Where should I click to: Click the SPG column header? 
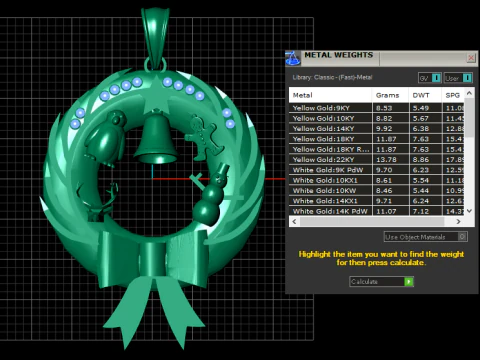[x=453, y=95]
